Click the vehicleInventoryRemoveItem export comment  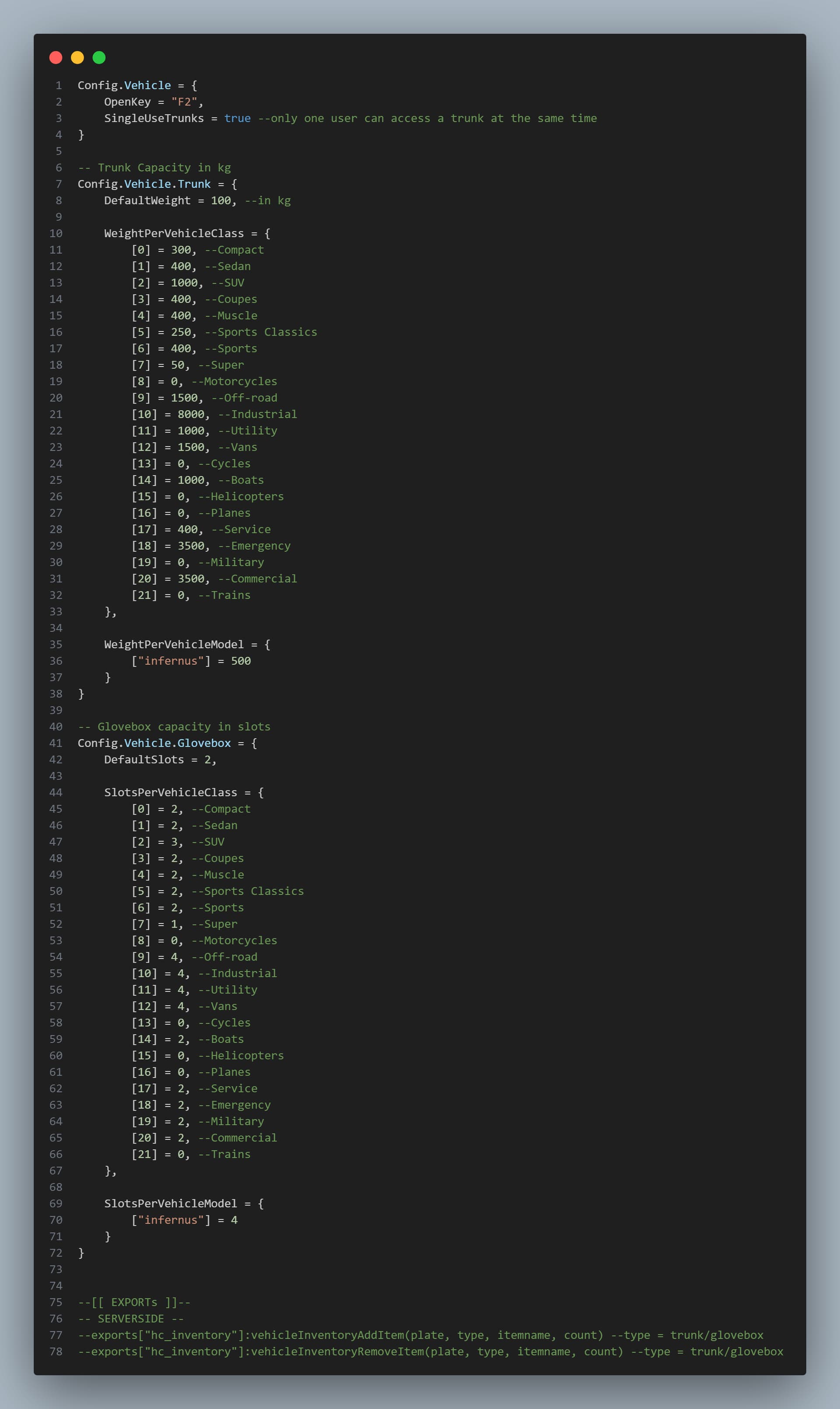[430, 1351]
